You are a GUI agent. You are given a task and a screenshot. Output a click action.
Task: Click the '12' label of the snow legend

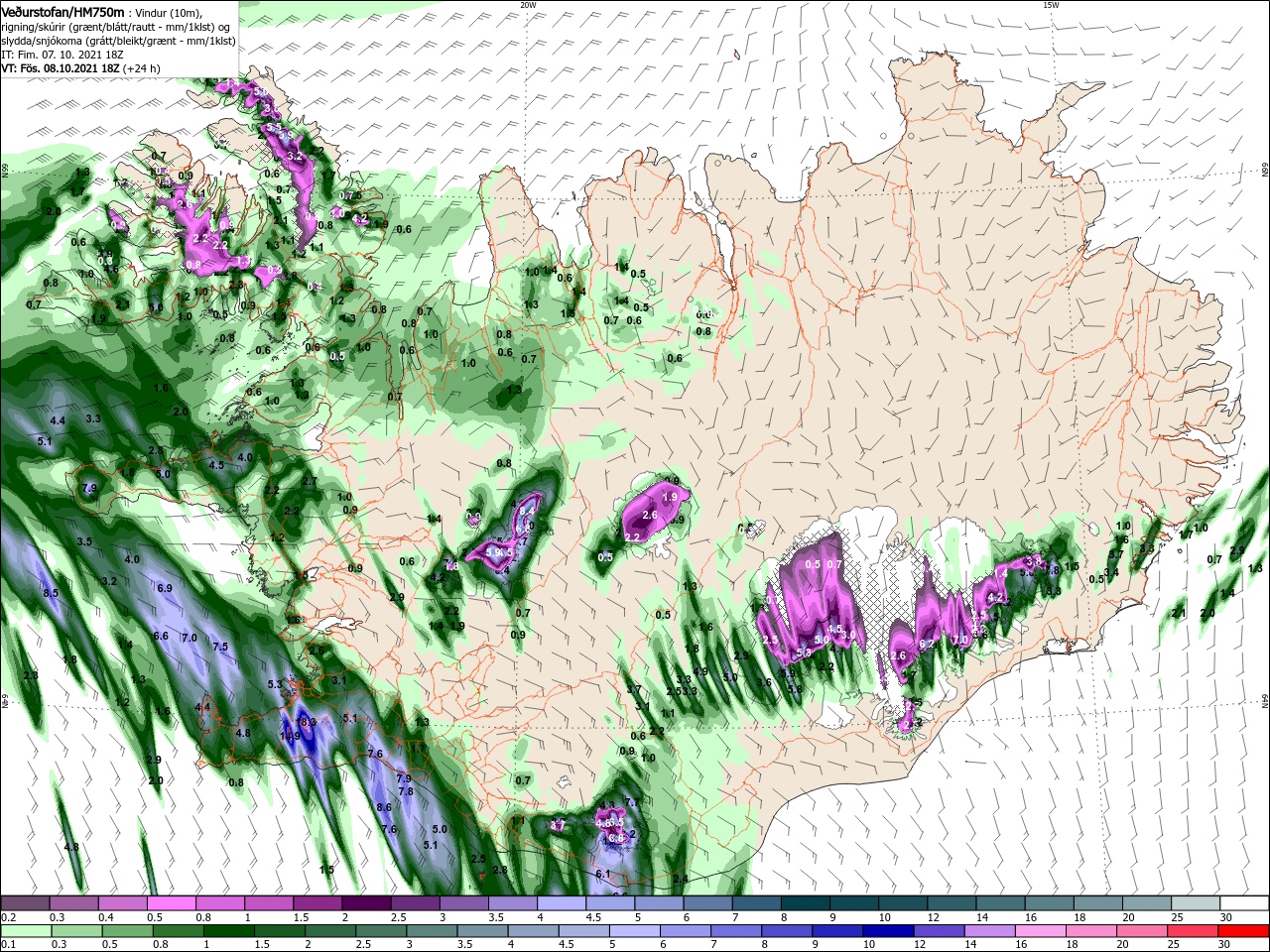coord(933,917)
